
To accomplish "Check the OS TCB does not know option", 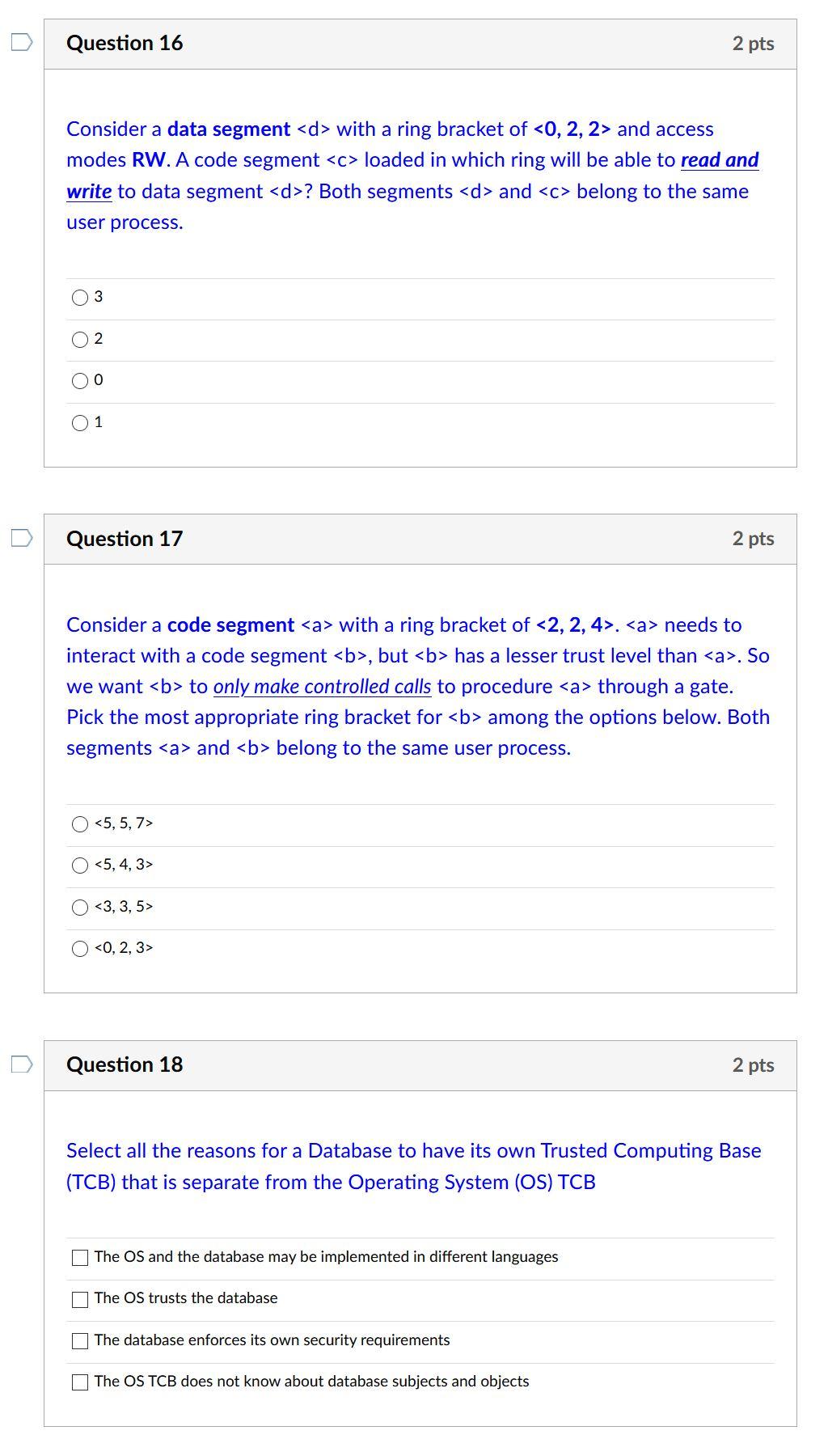I will click(79, 1382).
